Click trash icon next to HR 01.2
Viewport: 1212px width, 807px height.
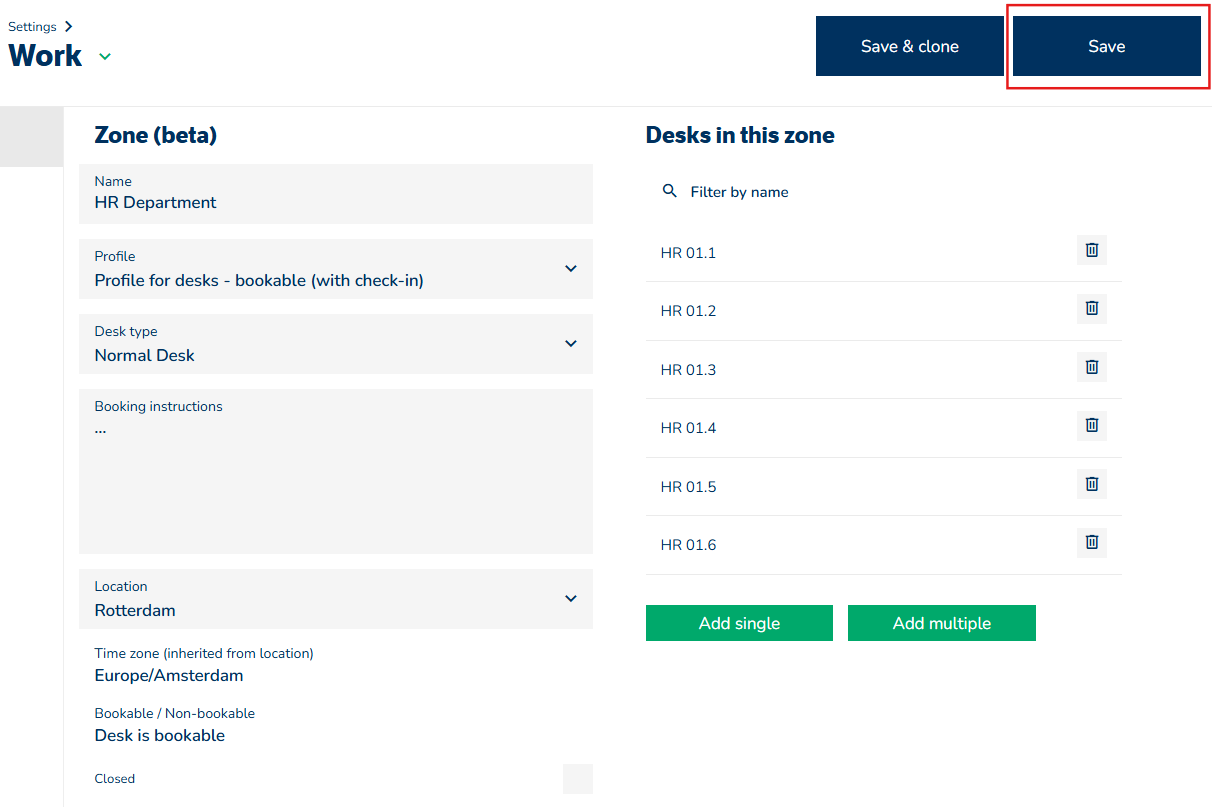pos(1091,308)
